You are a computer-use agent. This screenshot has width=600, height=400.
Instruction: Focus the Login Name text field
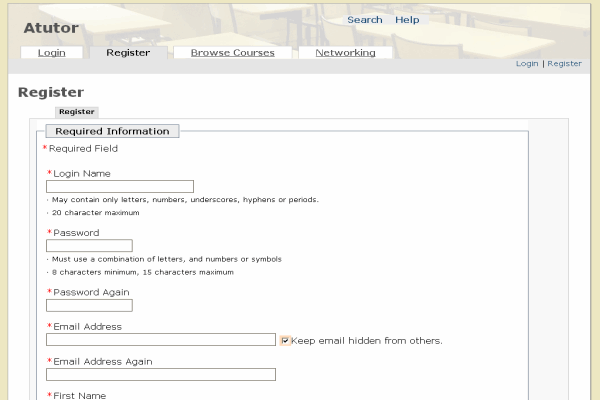point(120,186)
